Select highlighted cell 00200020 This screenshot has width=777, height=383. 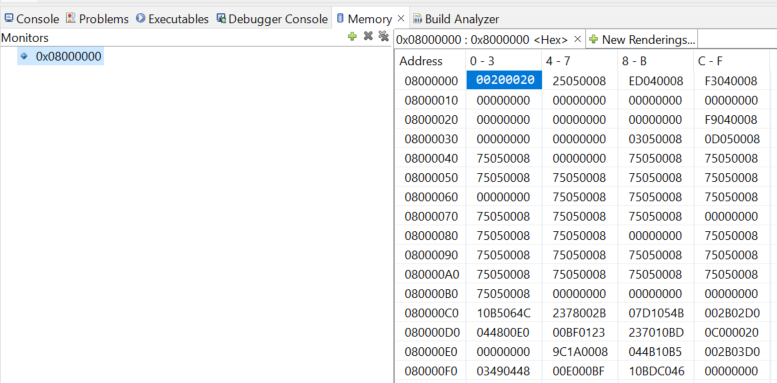(x=504, y=80)
